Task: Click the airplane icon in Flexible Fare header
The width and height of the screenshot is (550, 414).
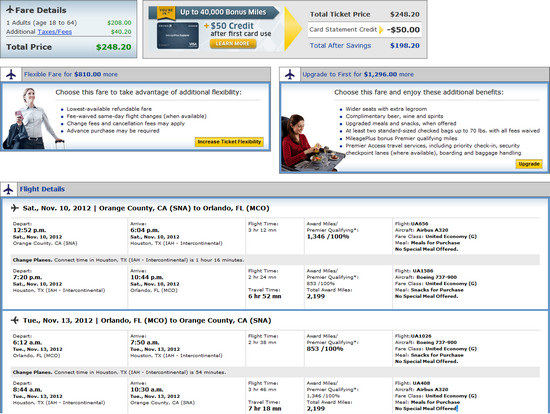Action: pos(11,74)
